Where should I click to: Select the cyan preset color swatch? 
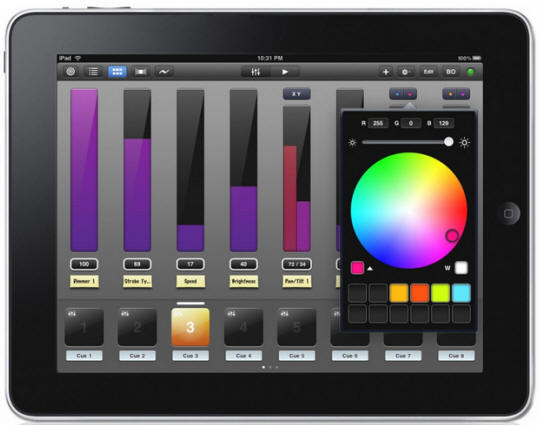click(x=461, y=293)
